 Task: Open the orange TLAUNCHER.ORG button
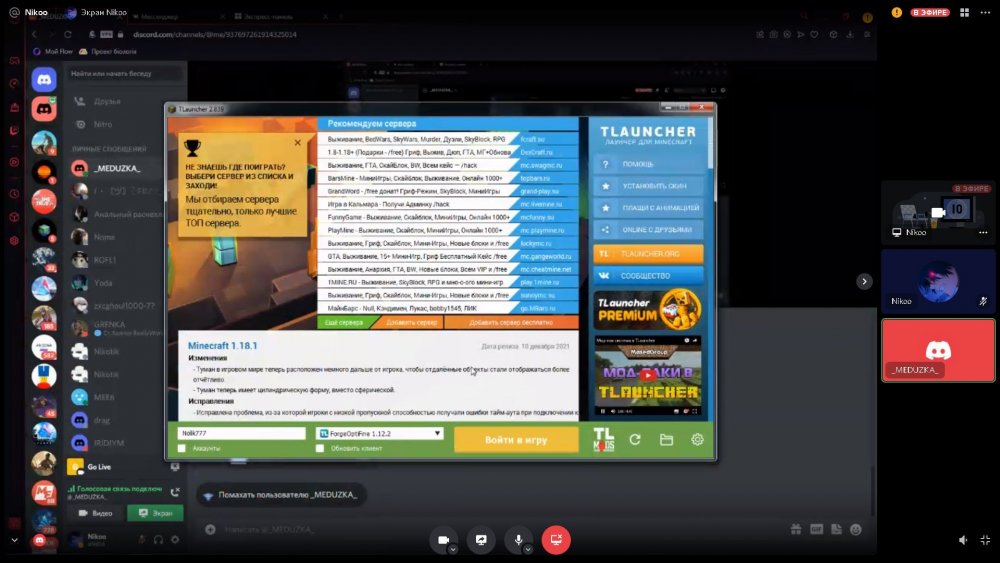click(649, 254)
